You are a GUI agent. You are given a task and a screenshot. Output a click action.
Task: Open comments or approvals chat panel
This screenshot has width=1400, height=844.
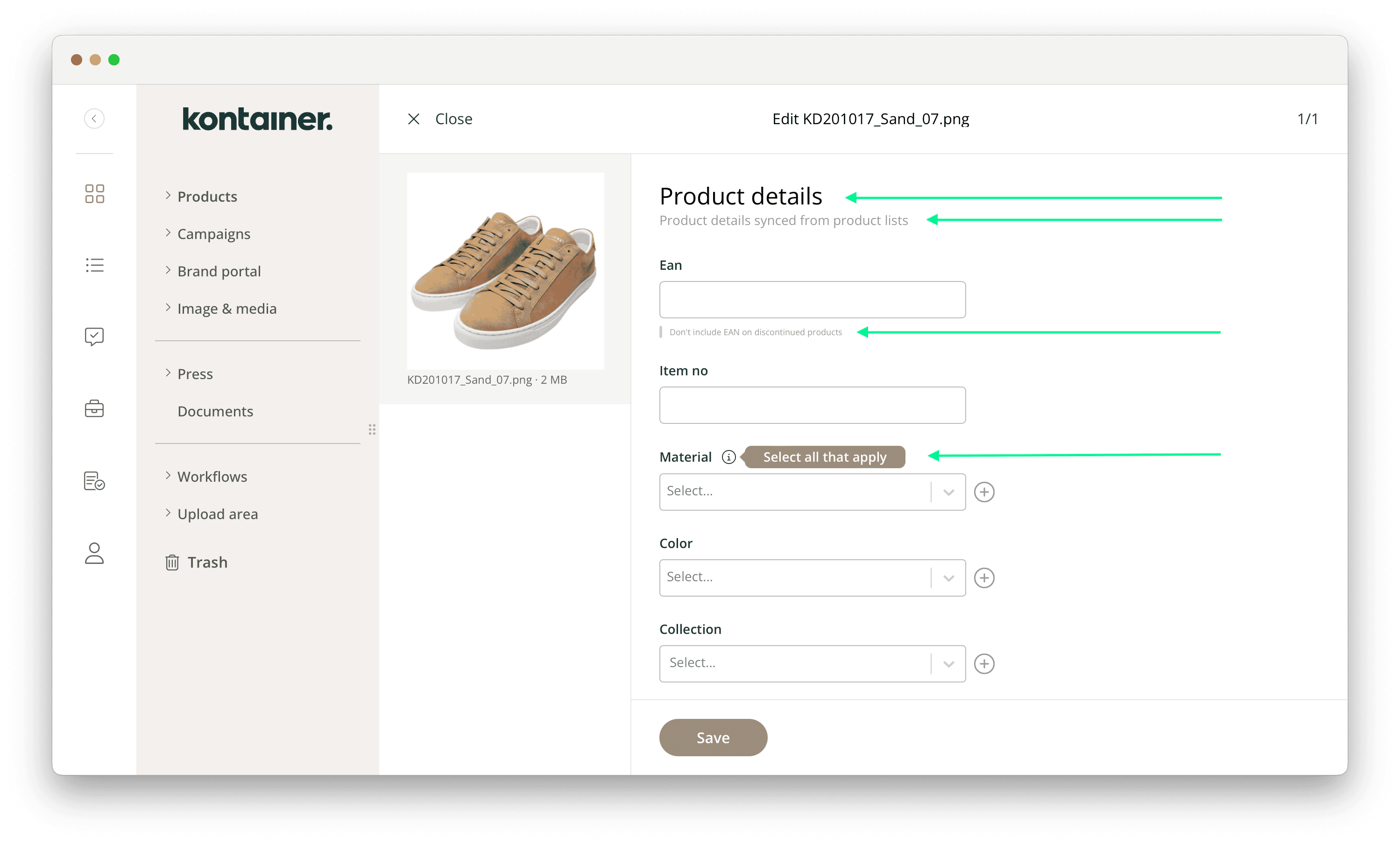pos(94,336)
